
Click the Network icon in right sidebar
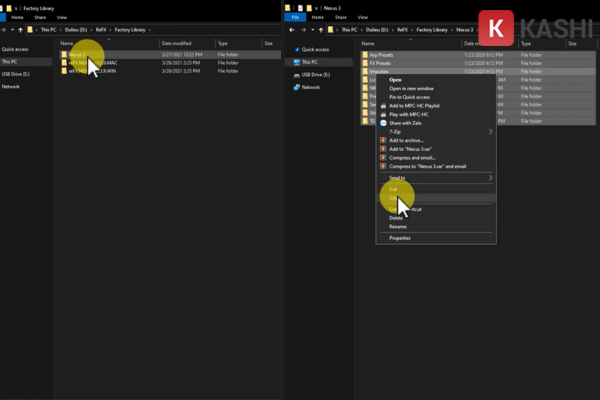[x=296, y=87]
